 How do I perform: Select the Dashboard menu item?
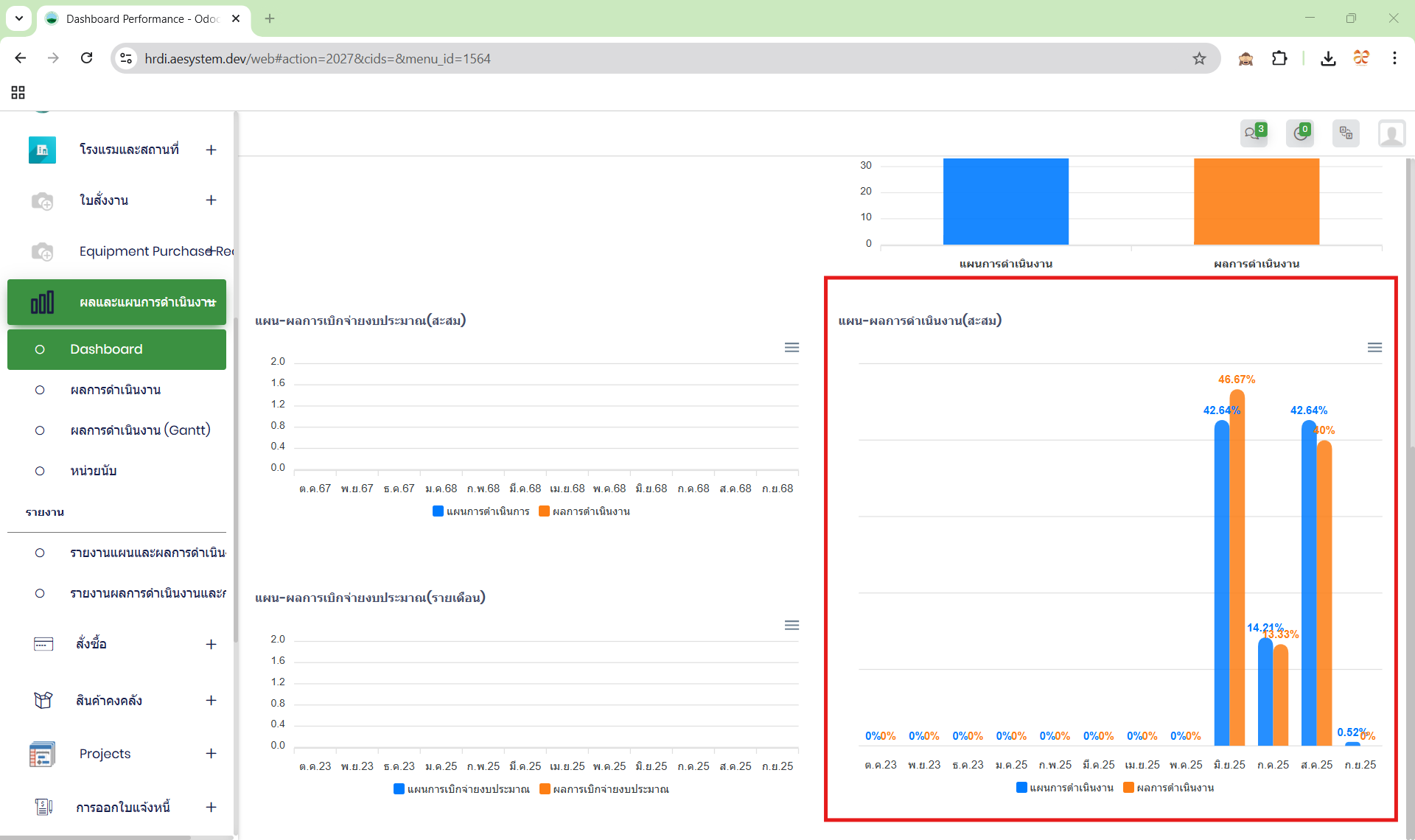coord(106,349)
